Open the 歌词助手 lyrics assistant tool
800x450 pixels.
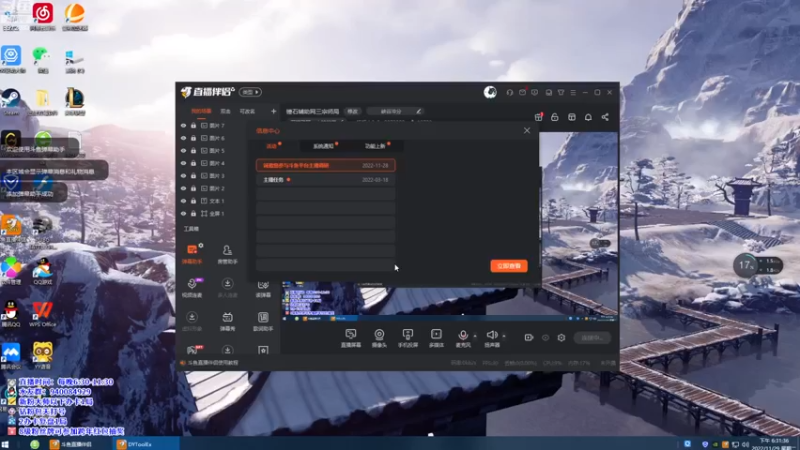point(263,321)
